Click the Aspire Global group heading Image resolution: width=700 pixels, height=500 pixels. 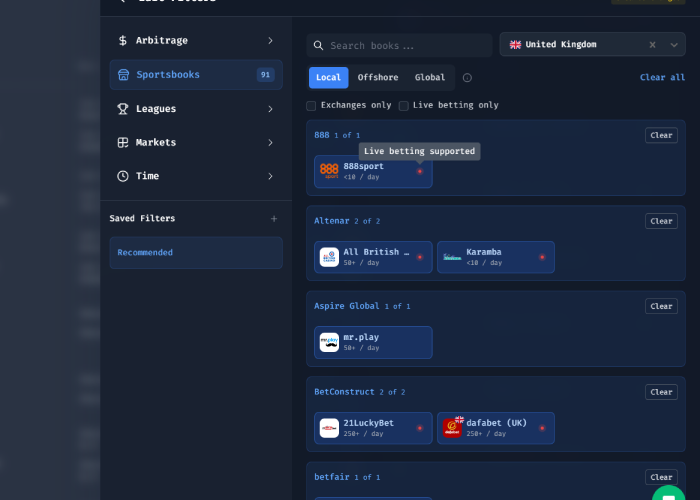point(346,306)
